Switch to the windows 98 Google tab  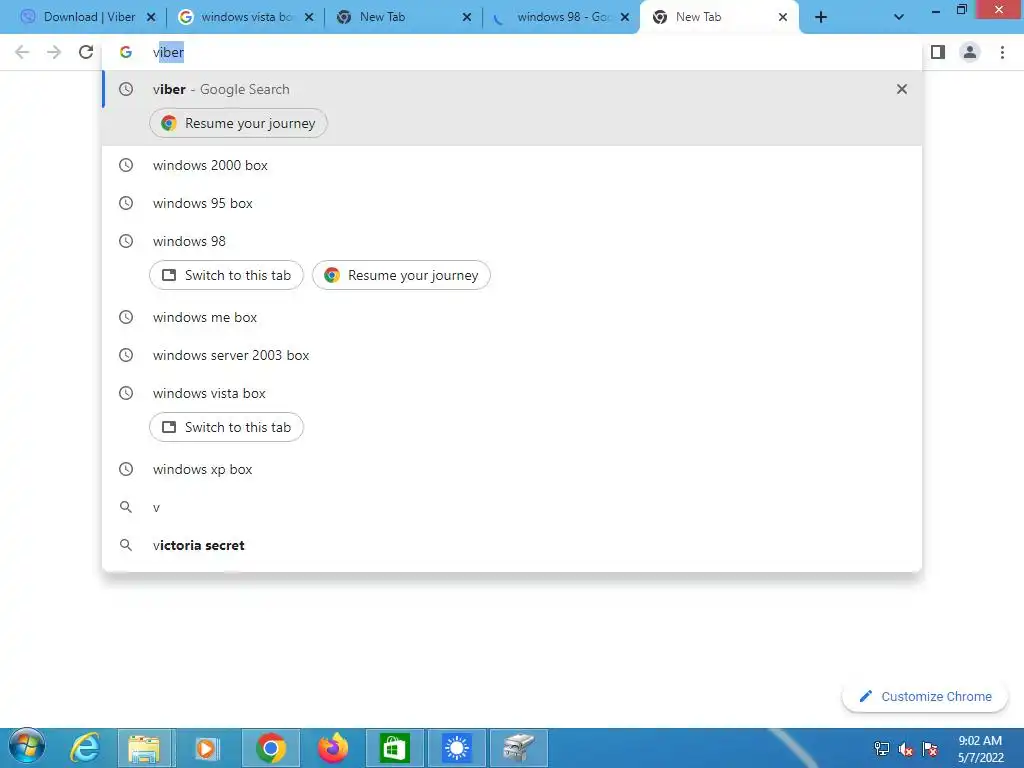point(562,17)
